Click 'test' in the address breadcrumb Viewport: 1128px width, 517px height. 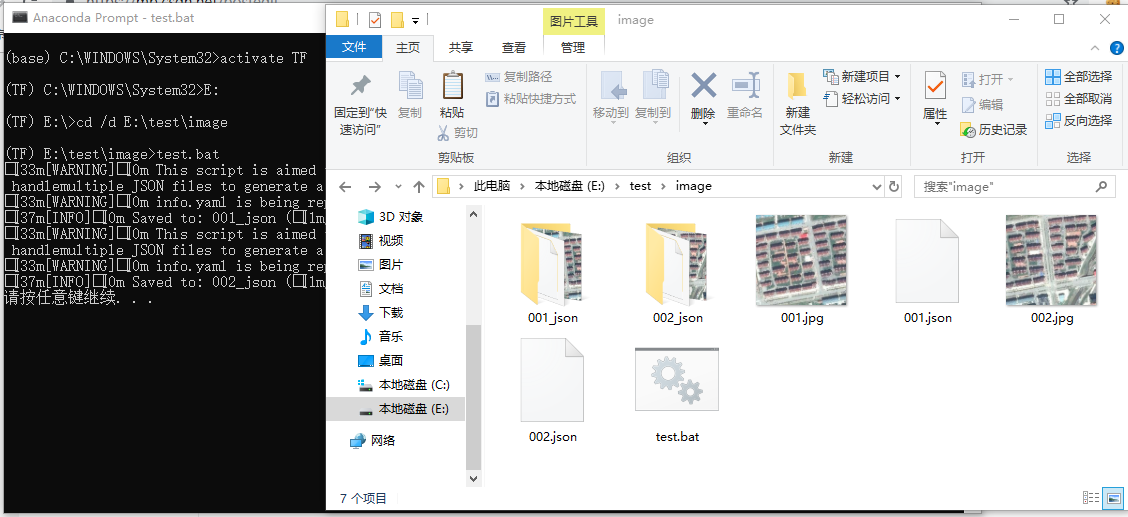640,186
